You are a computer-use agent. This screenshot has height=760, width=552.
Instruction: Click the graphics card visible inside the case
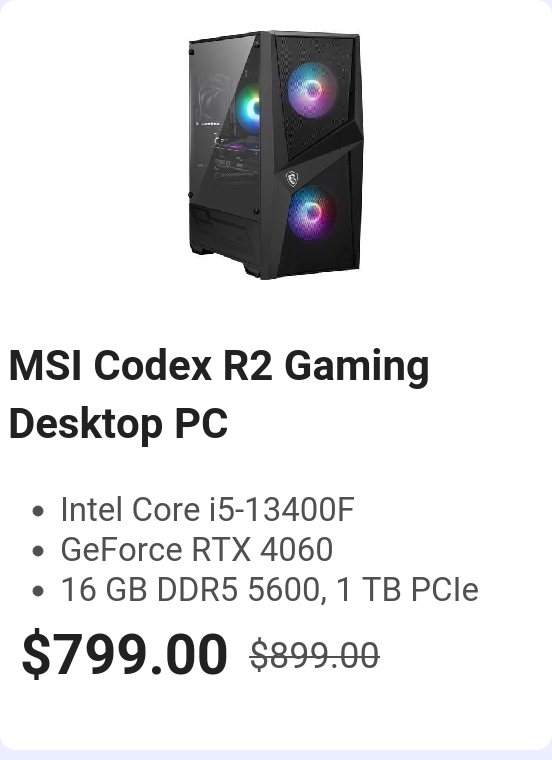click(235, 145)
